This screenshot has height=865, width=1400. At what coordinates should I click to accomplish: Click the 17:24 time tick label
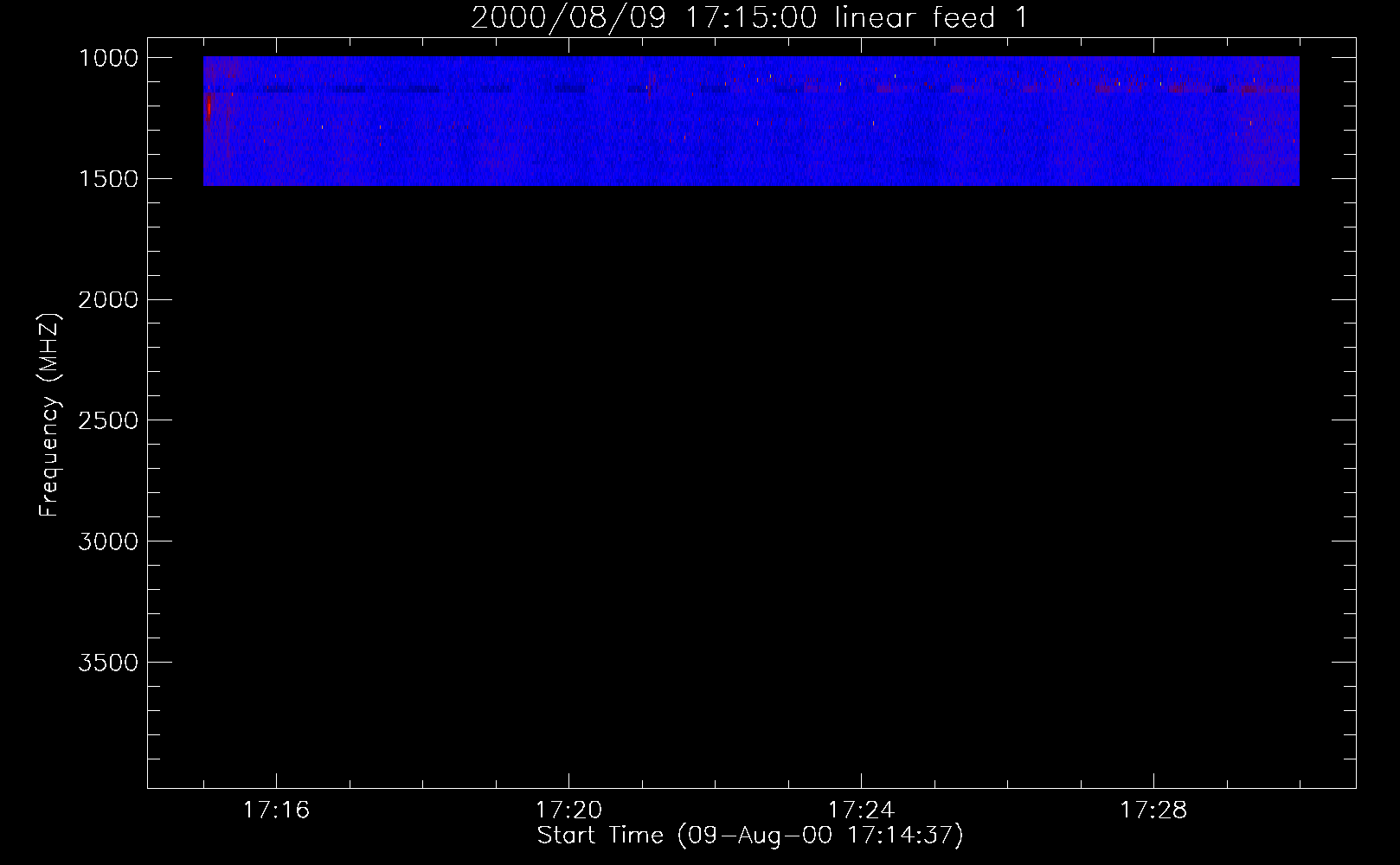861,811
